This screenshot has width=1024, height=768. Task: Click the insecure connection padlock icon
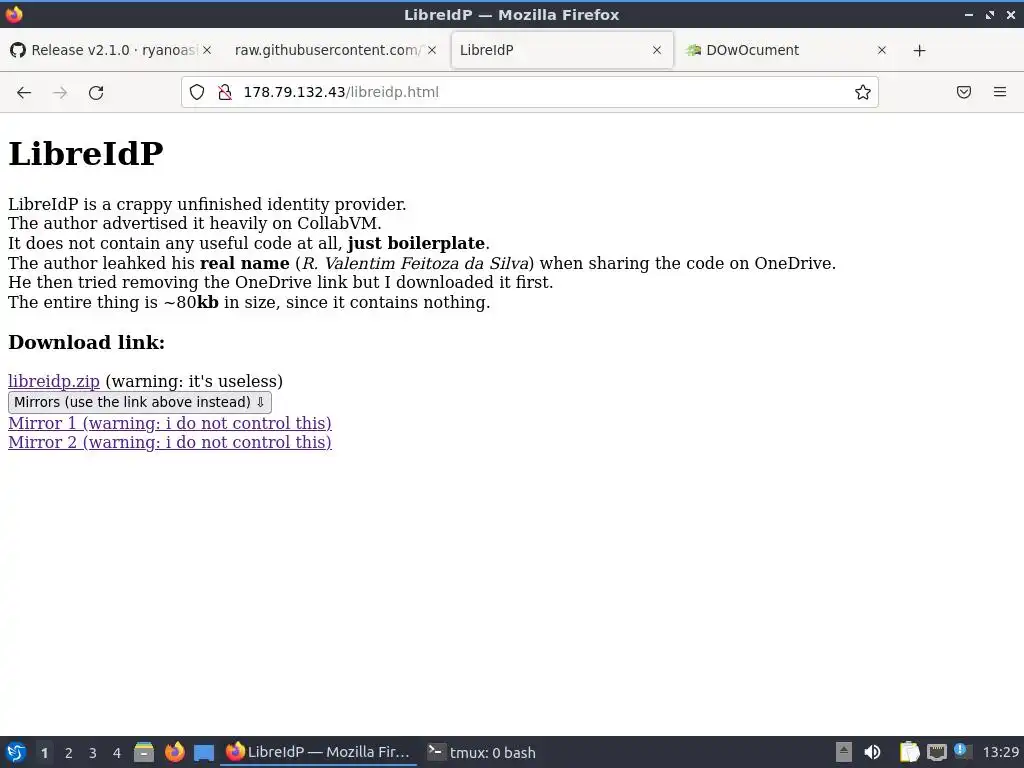(225, 92)
